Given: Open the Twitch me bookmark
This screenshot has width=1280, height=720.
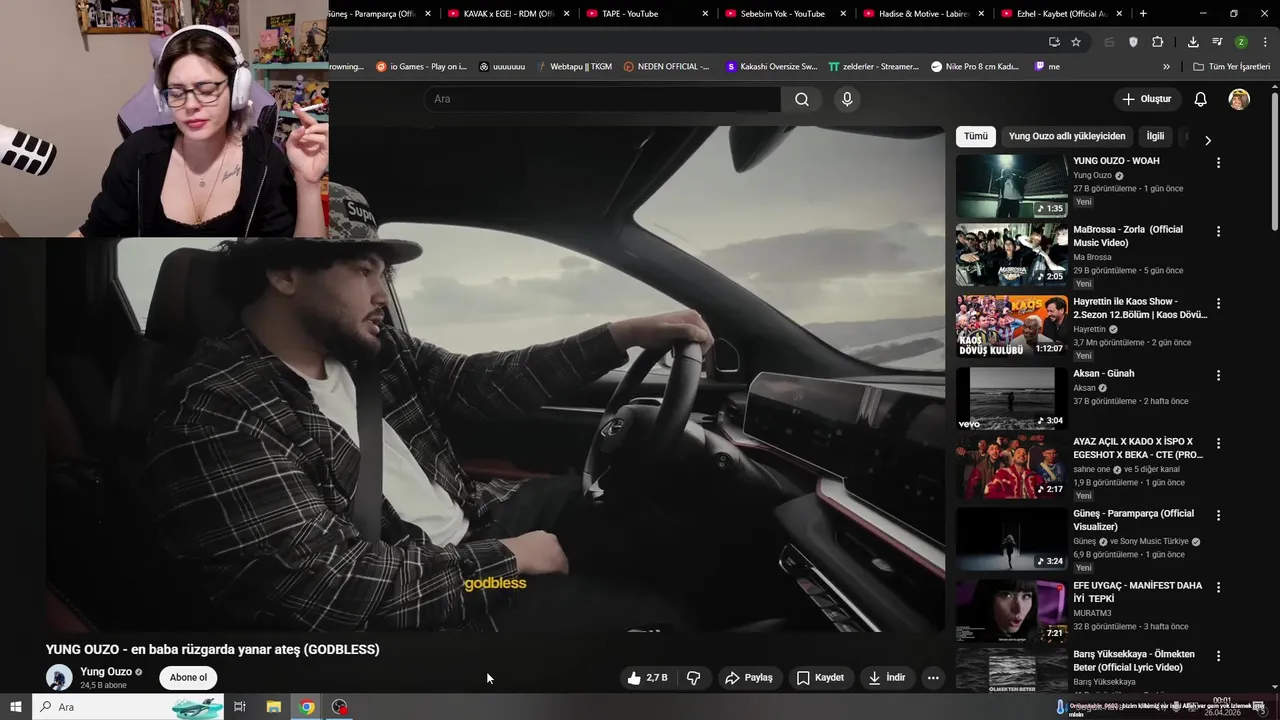Looking at the screenshot, I should point(1047,67).
